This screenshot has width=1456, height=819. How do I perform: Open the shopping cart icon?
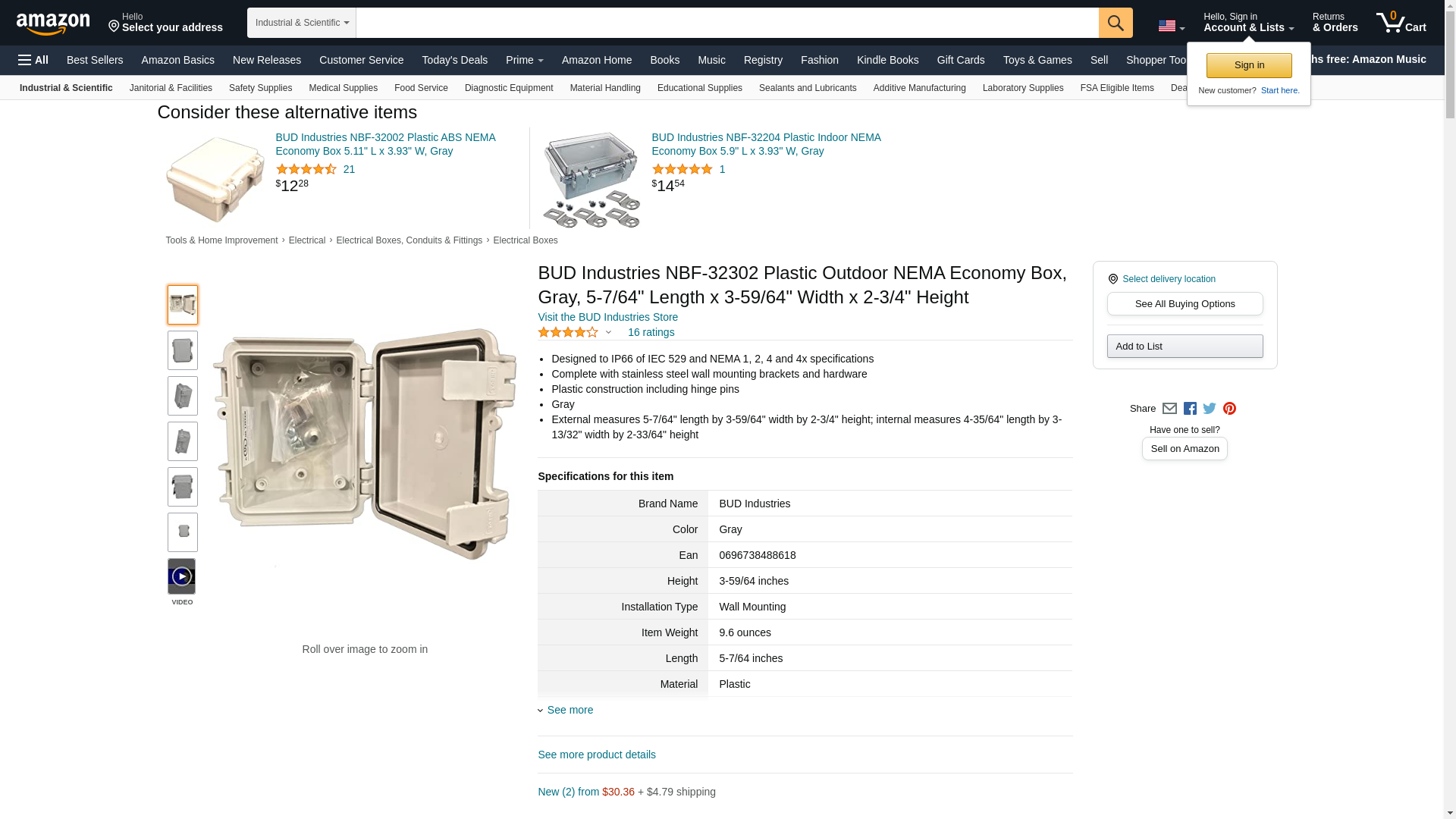(x=1401, y=23)
